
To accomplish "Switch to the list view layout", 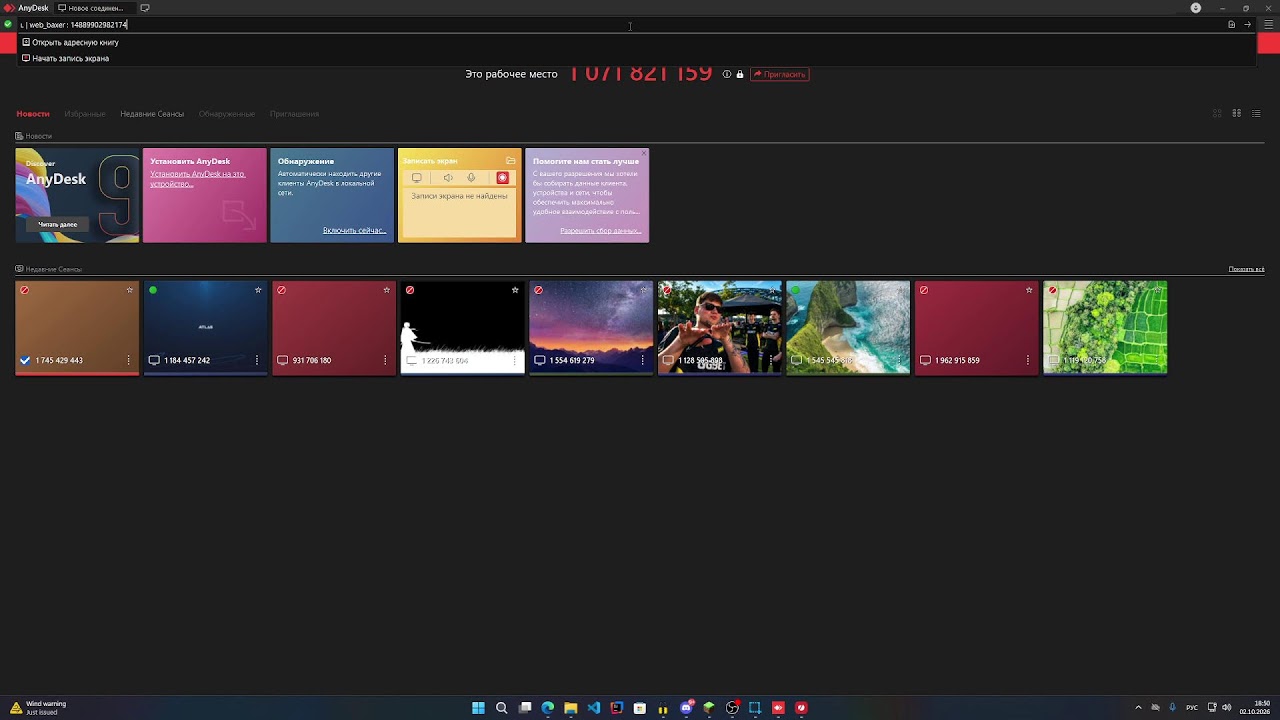I will (1256, 113).
